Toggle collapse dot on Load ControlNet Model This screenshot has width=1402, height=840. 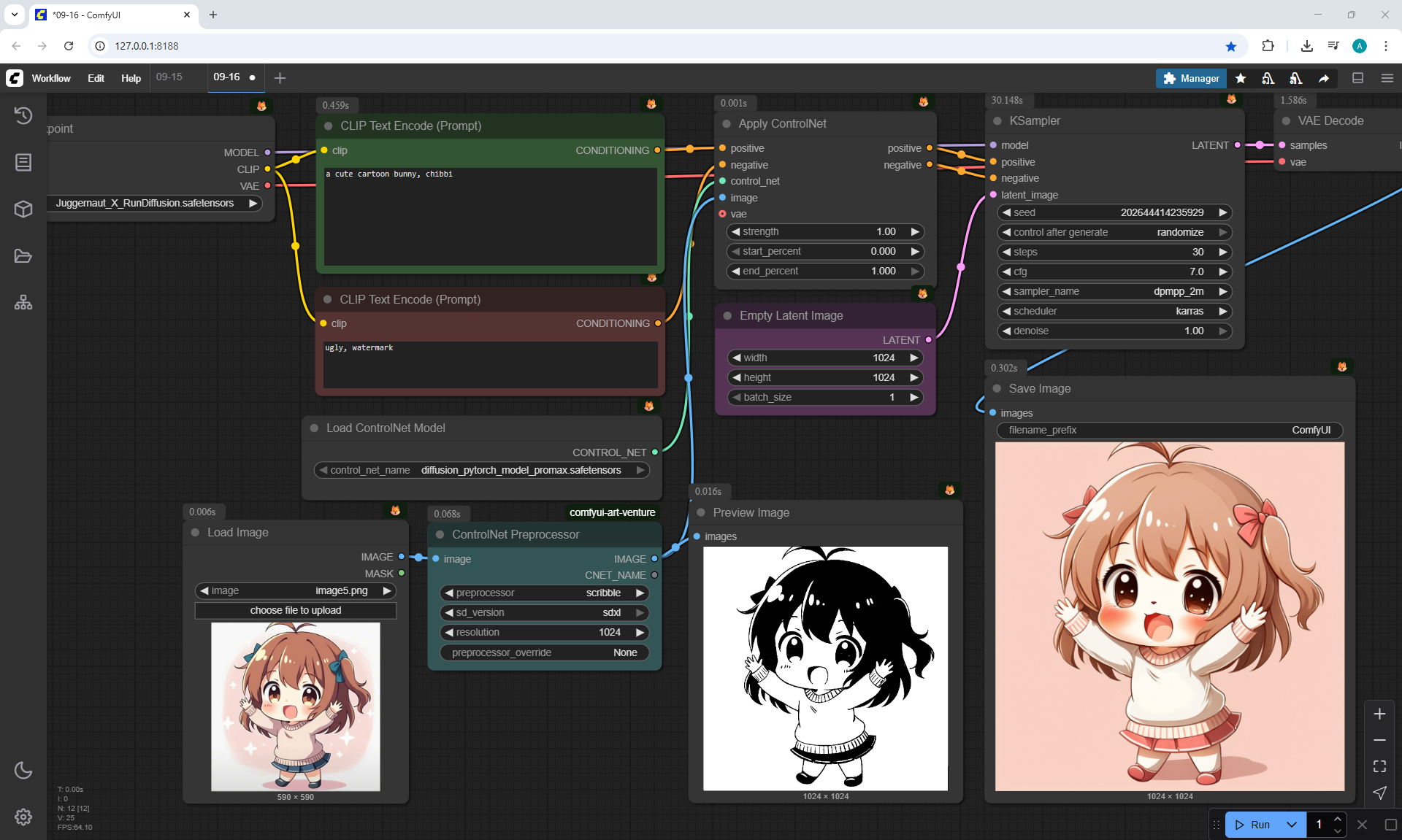[x=314, y=428]
